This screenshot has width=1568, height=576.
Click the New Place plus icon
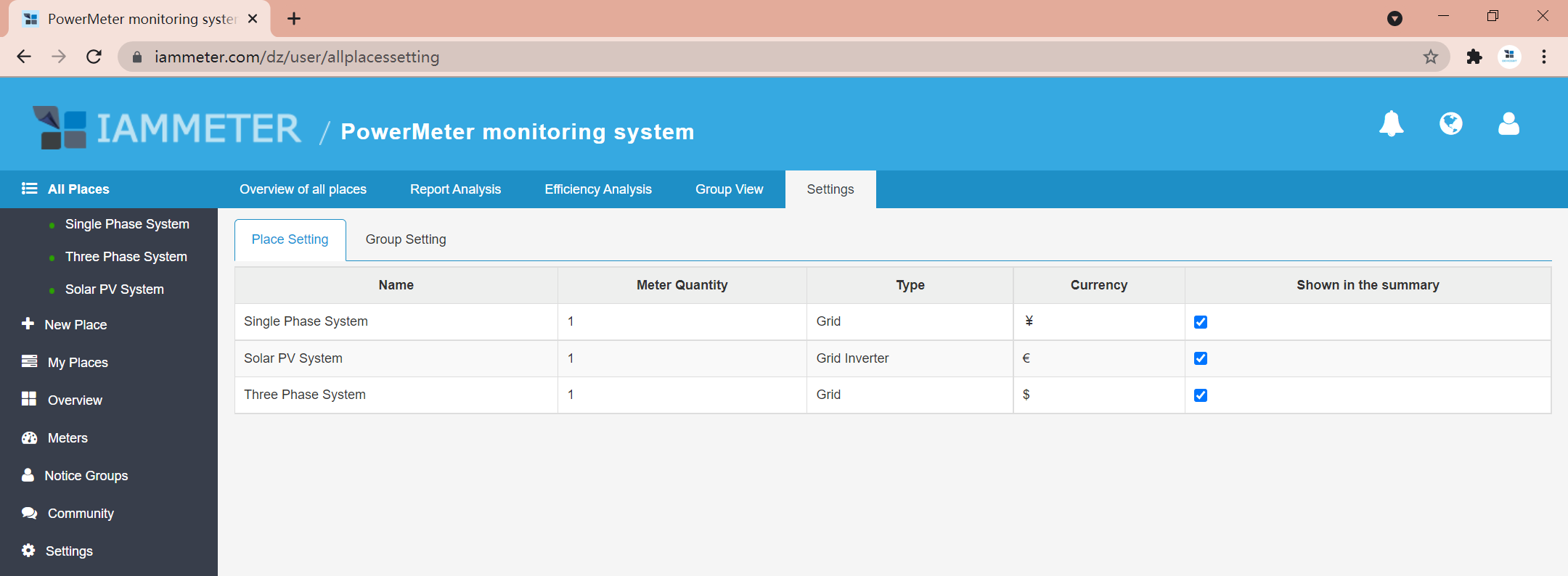pos(28,324)
